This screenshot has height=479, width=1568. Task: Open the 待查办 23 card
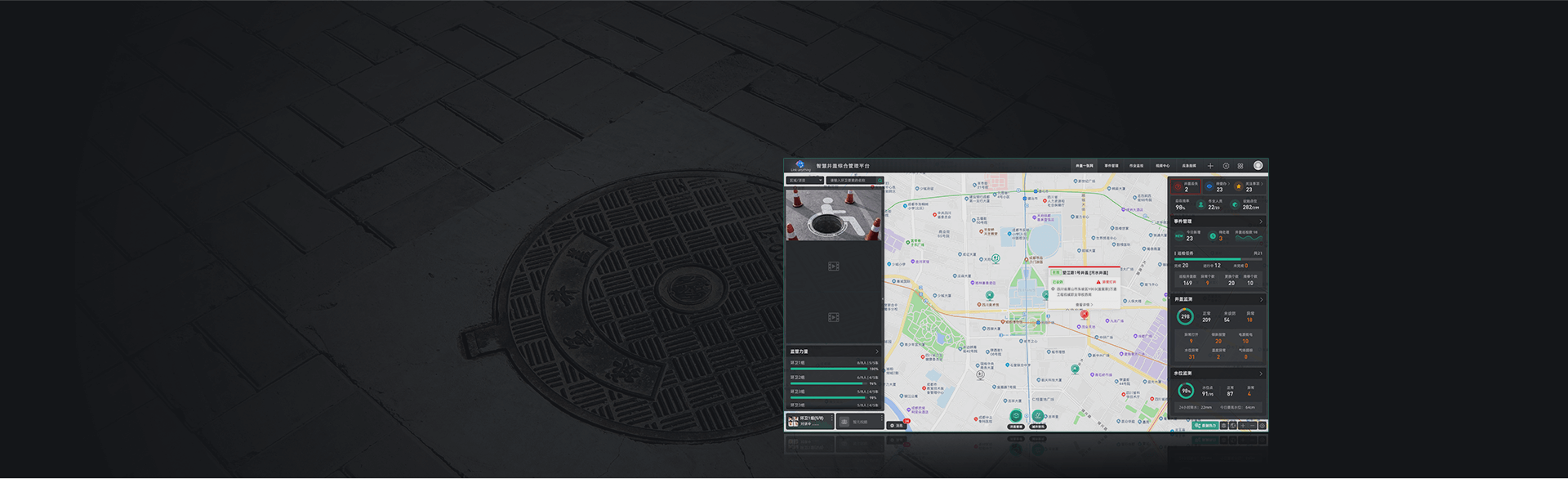[1218, 187]
